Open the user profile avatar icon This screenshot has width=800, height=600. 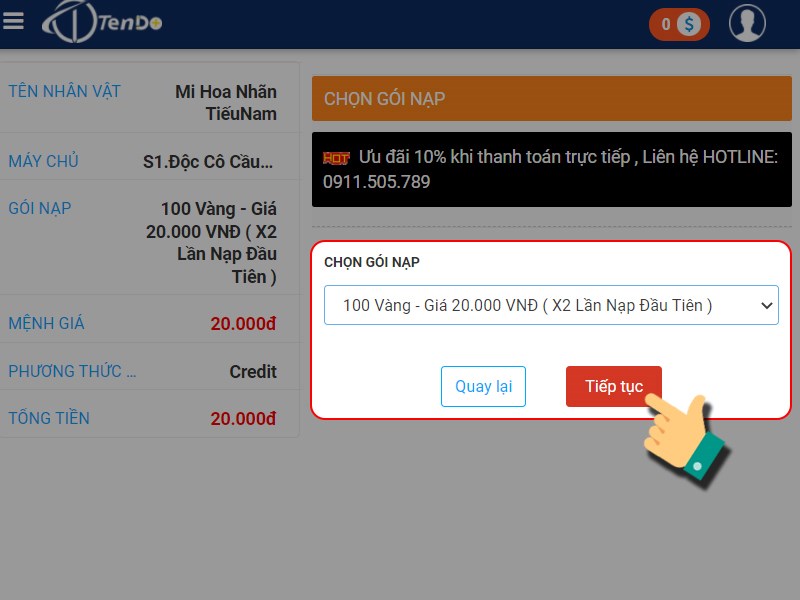(747, 23)
